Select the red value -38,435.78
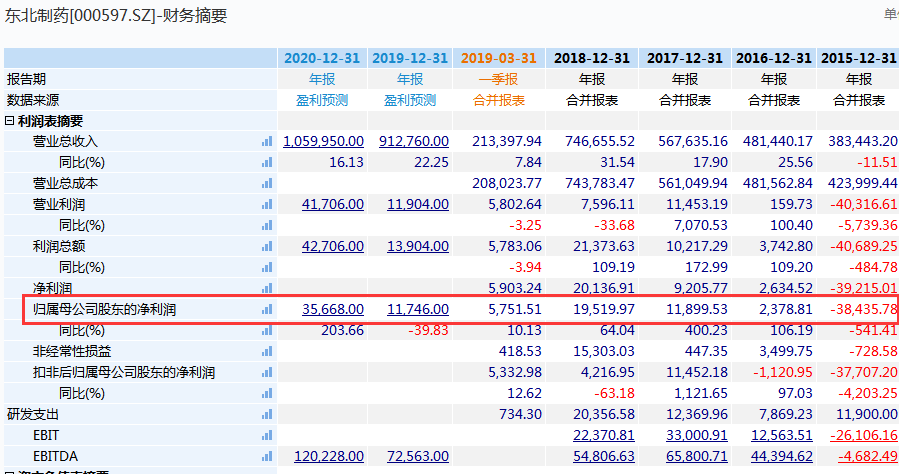This screenshot has width=899, height=474. click(x=864, y=310)
